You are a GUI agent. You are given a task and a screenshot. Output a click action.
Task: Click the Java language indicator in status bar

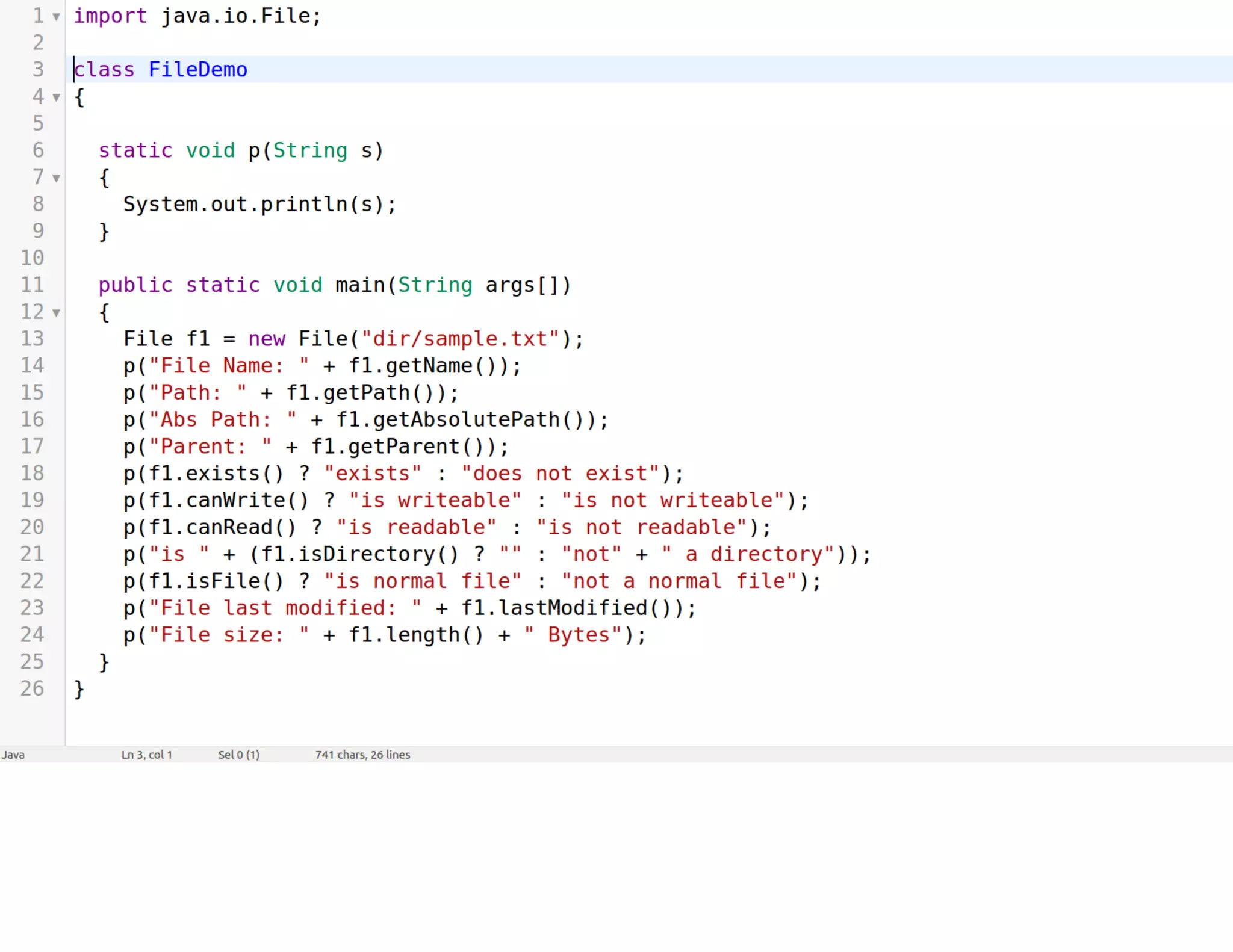tap(13, 755)
